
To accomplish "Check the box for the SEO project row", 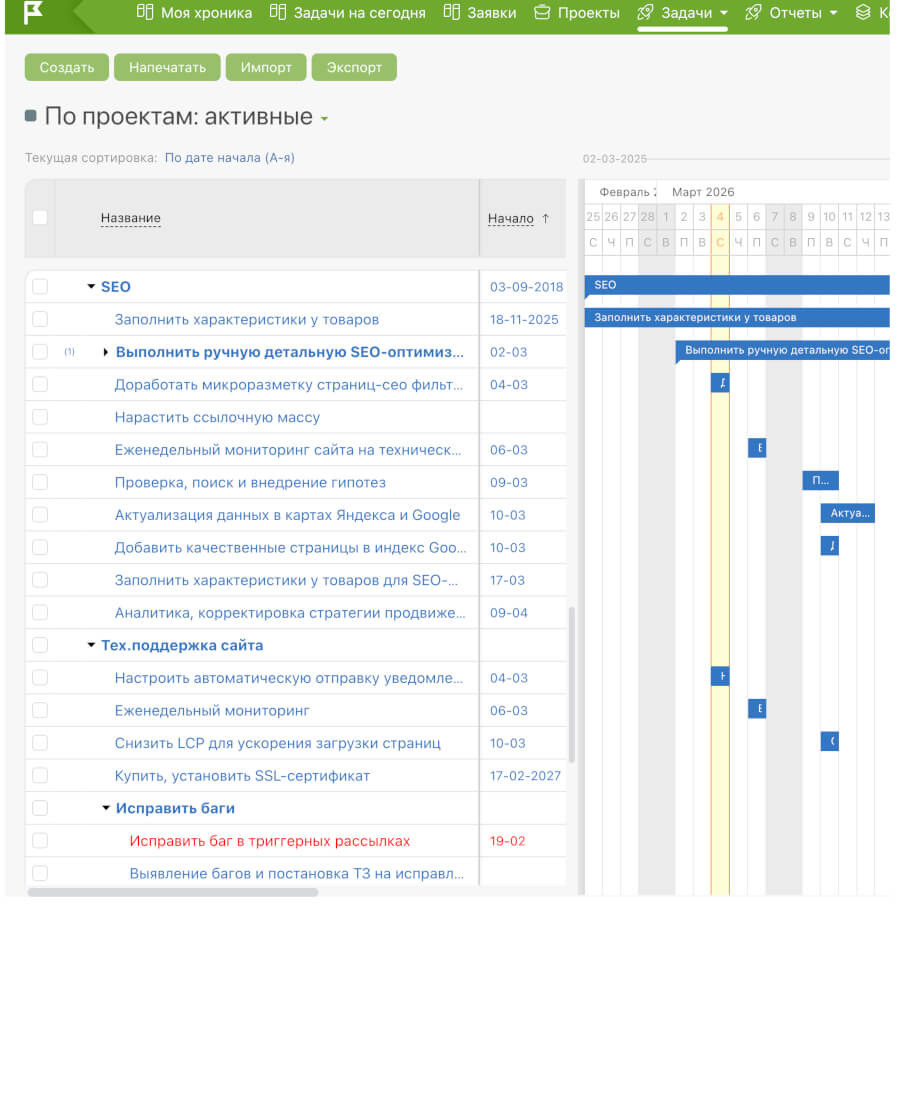I will pos(40,287).
